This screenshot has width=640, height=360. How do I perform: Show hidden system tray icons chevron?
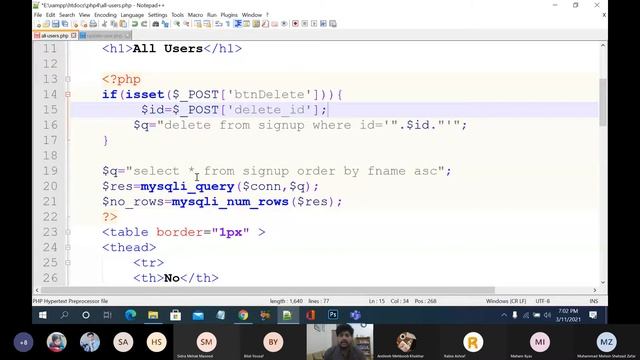coord(504,315)
